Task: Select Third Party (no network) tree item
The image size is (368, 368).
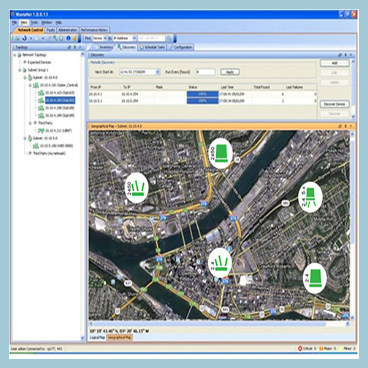Action: coord(49,153)
